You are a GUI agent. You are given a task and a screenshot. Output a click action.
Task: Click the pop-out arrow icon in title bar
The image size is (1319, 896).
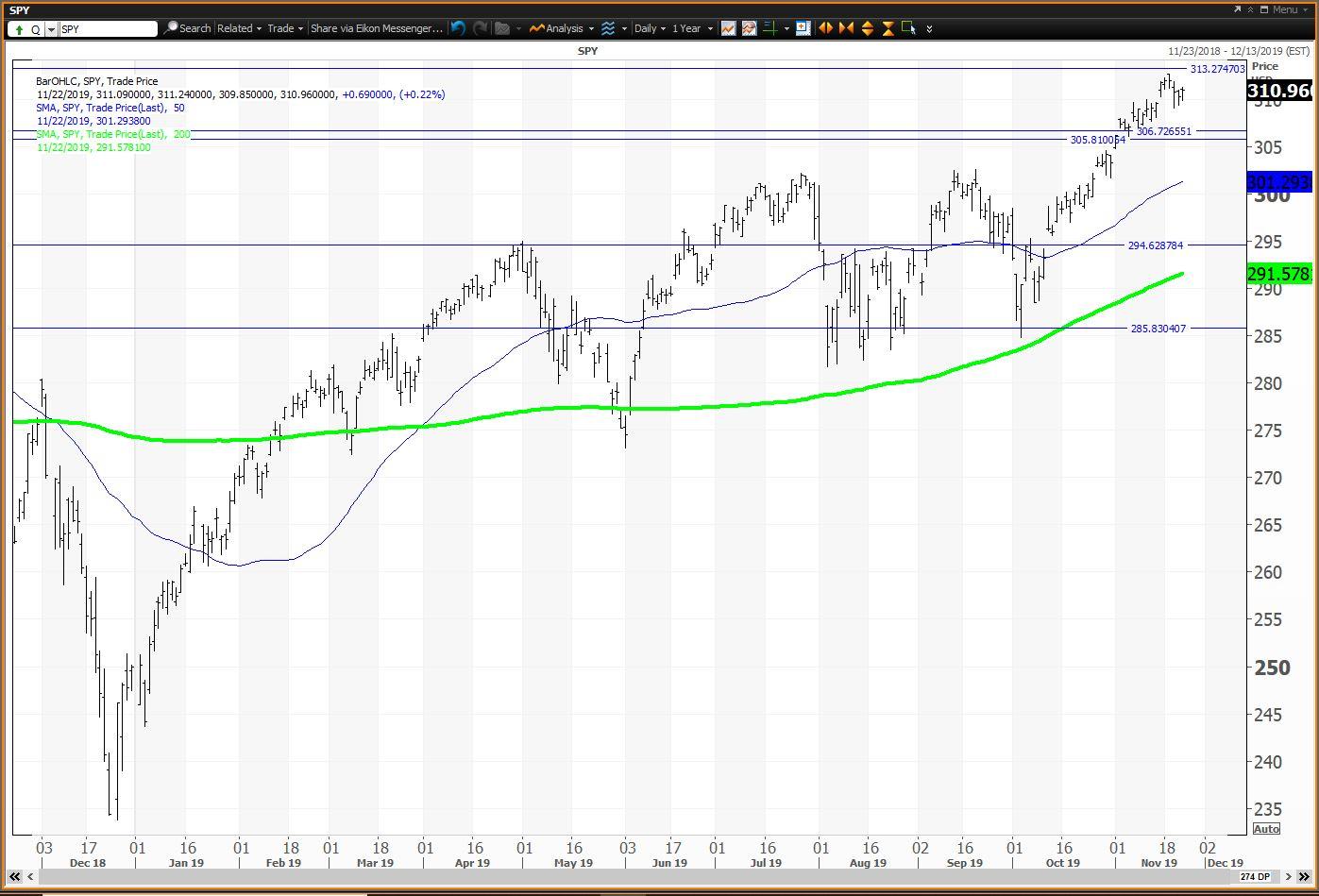pyautogui.click(x=1237, y=9)
